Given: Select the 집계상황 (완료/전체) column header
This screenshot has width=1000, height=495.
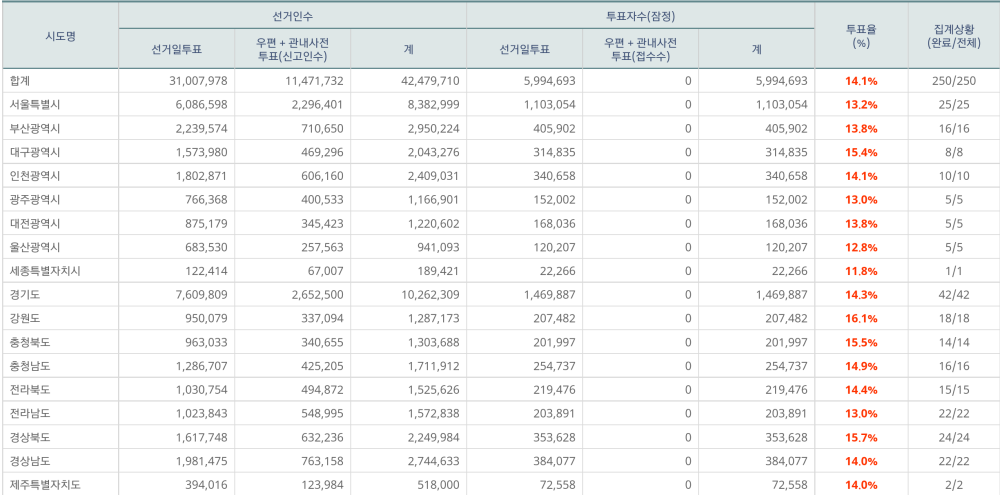Looking at the screenshot, I should pos(952,36).
